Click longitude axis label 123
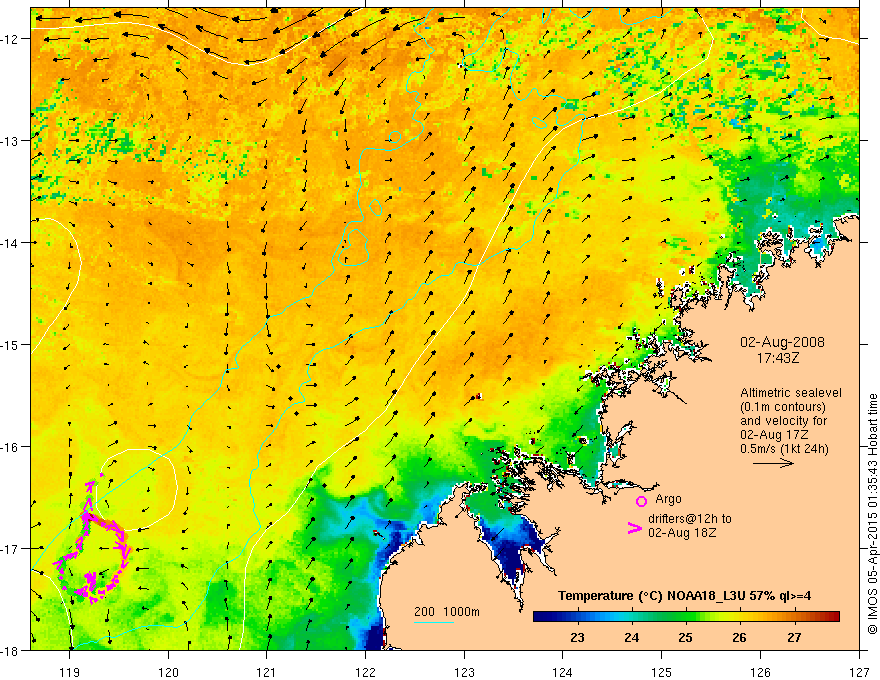This screenshot has width=880, height=680. (x=464, y=672)
